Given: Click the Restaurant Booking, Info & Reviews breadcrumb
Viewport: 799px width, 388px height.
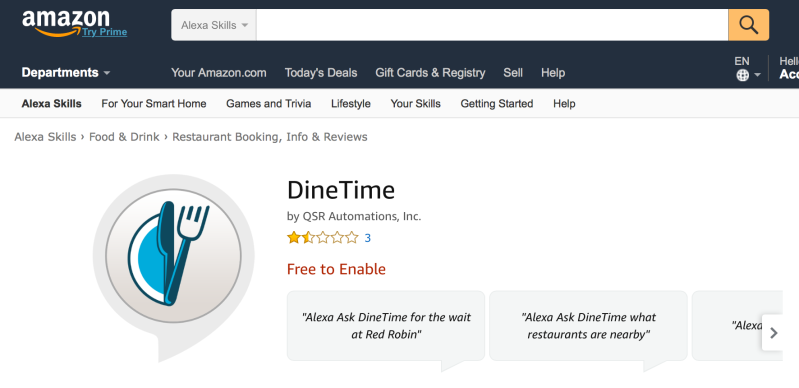Looking at the screenshot, I should (270, 137).
